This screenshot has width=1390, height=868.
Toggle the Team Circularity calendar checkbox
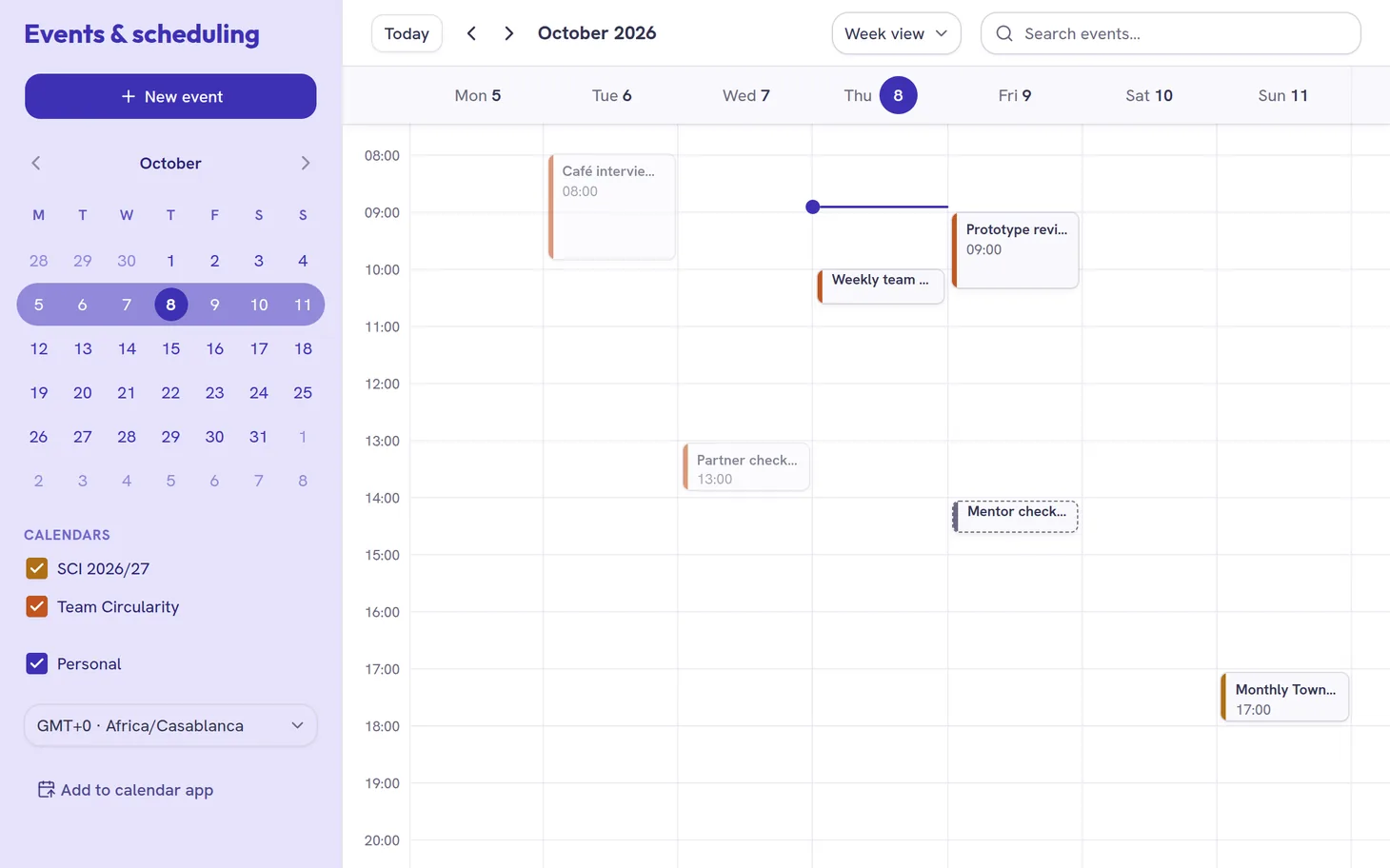pyautogui.click(x=37, y=606)
